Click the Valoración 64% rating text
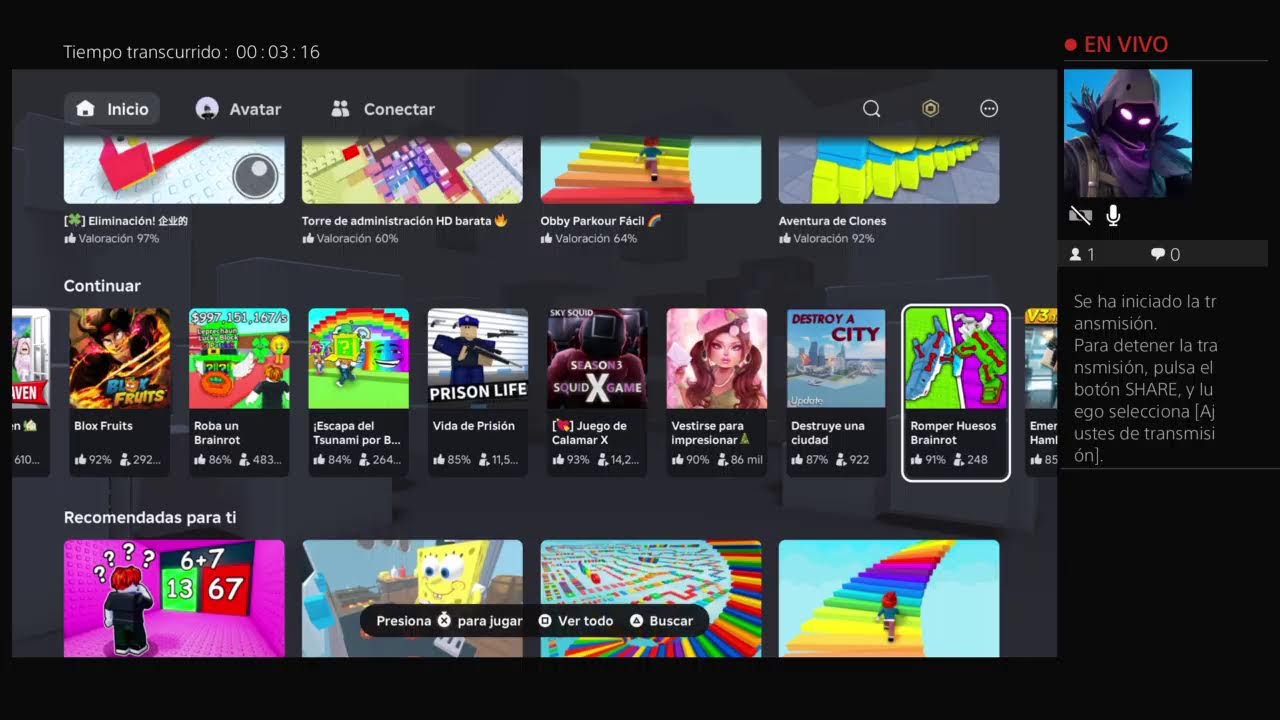Screen dimensions: 1280x720 point(589,239)
